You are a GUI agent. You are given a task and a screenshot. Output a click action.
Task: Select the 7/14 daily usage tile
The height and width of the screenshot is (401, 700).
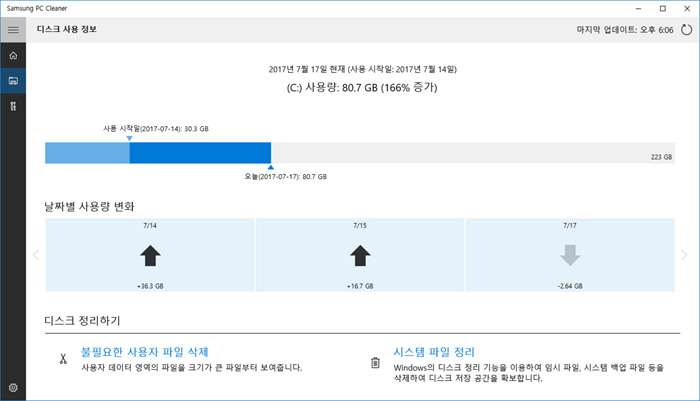pos(150,256)
